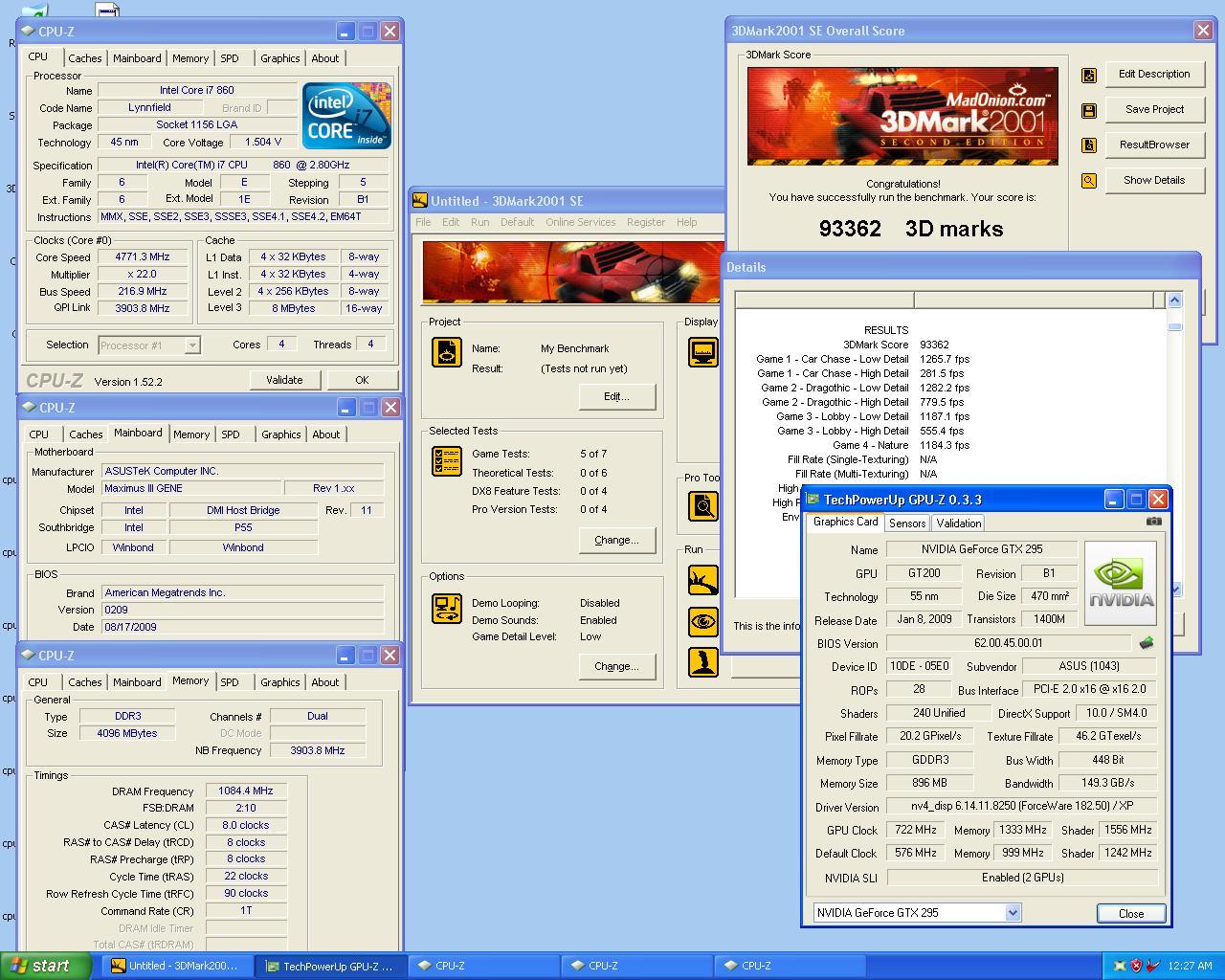Click the Pro Tools magnifier icon
Viewport: 1225px width, 980px height.
(x=703, y=505)
